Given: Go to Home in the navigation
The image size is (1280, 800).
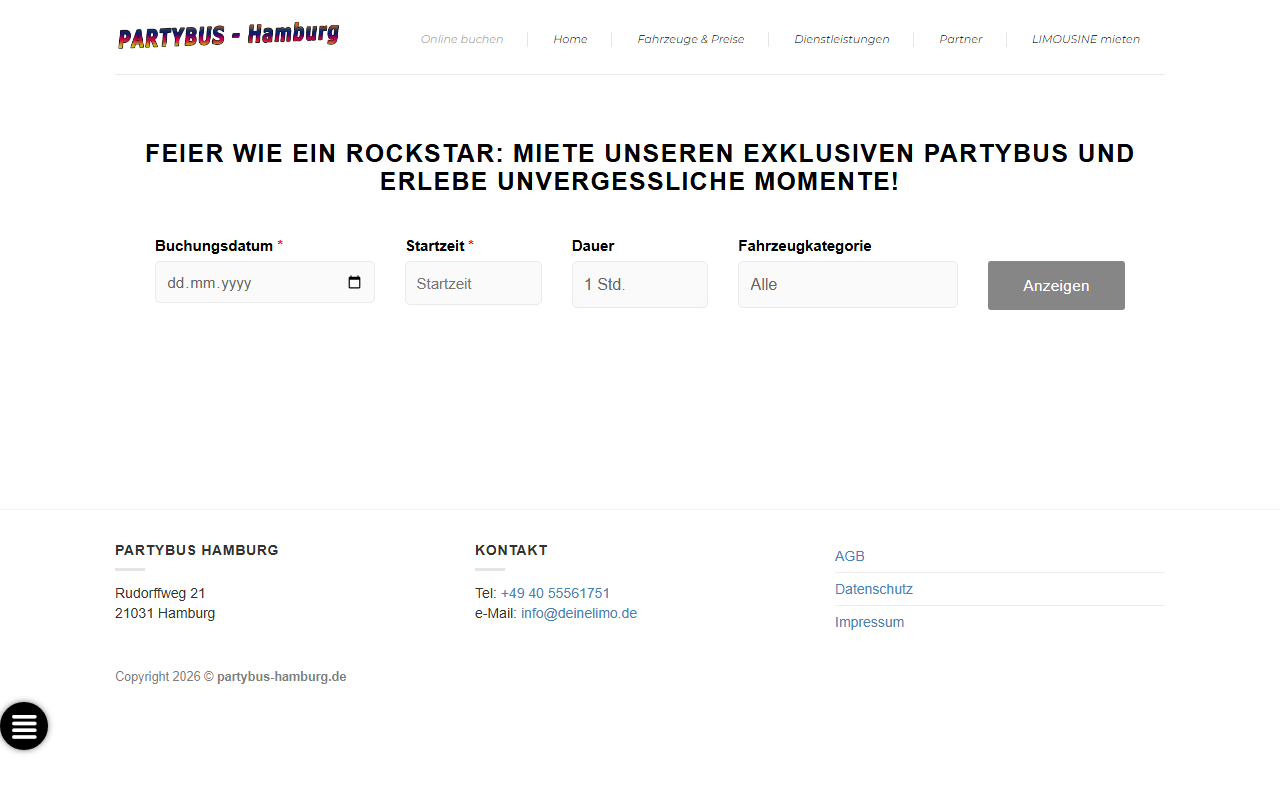Looking at the screenshot, I should pos(570,39).
